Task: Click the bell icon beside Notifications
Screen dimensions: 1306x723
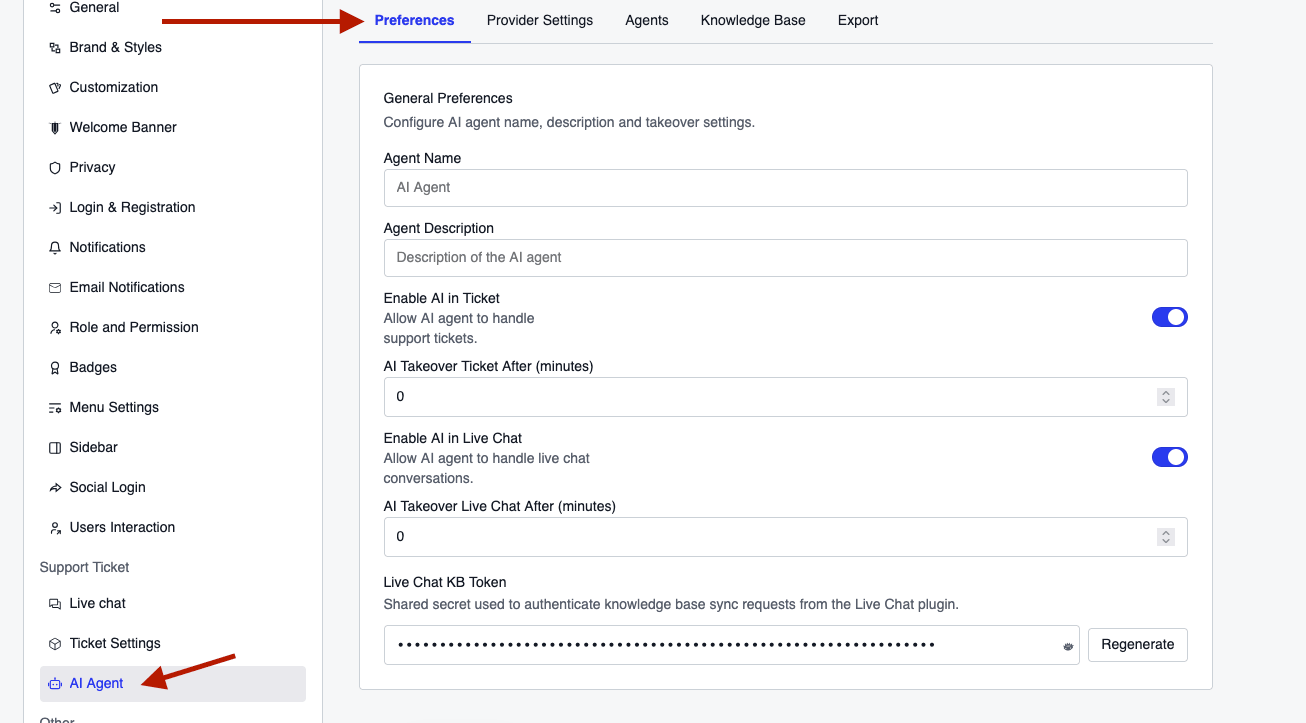Action: (x=55, y=248)
